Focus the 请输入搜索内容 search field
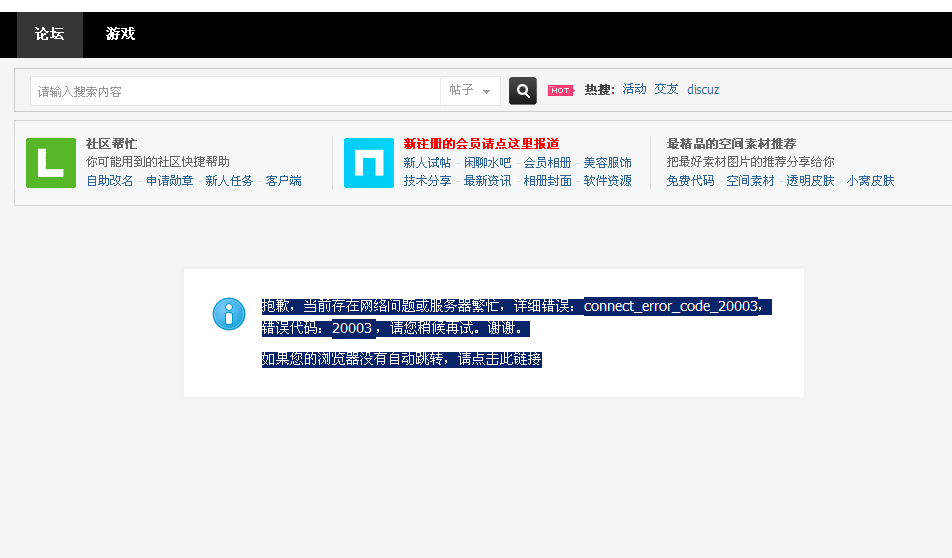Screen dimensions: 952x558 pyautogui.click(x=235, y=91)
